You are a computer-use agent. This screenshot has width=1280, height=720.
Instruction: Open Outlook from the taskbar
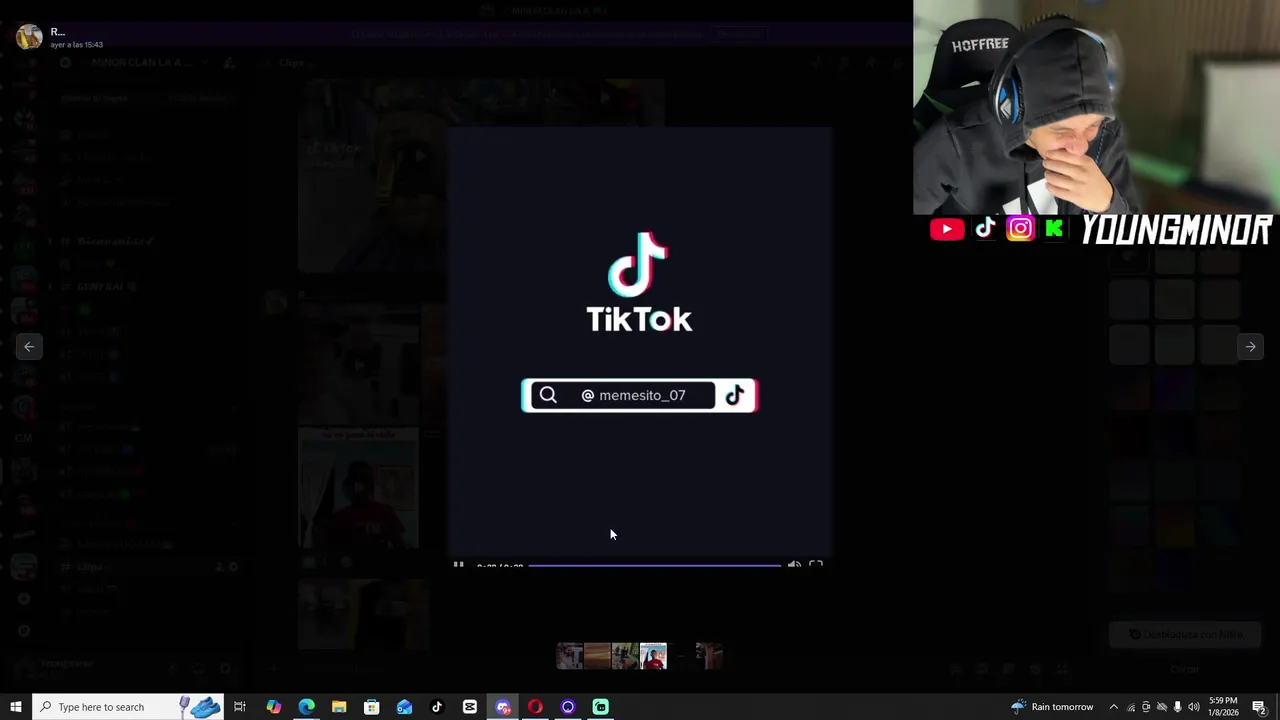(x=404, y=707)
